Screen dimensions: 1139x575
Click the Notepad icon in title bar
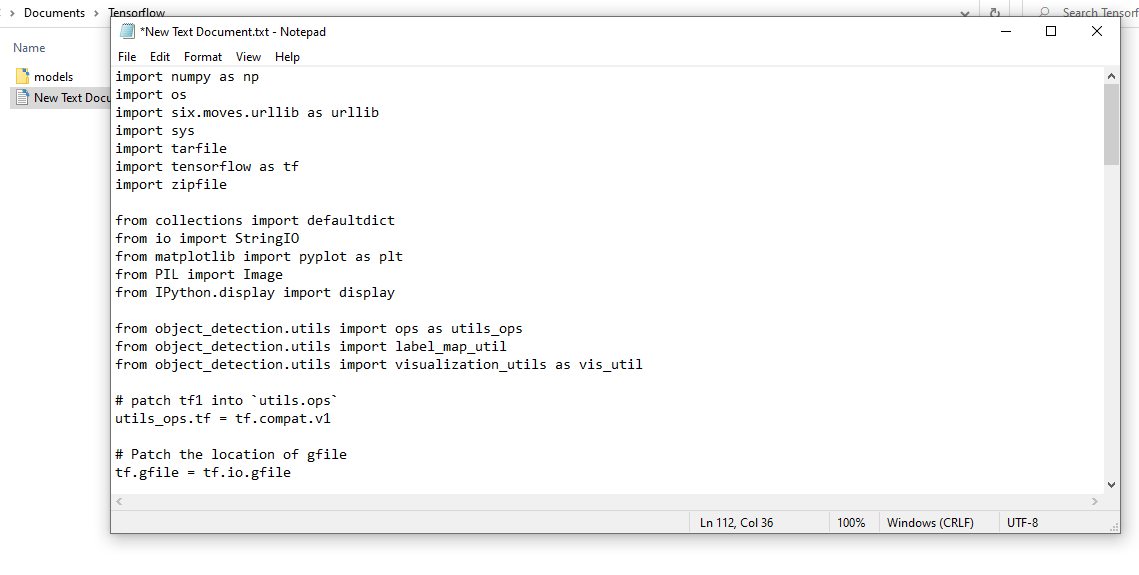pyautogui.click(x=127, y=31)
